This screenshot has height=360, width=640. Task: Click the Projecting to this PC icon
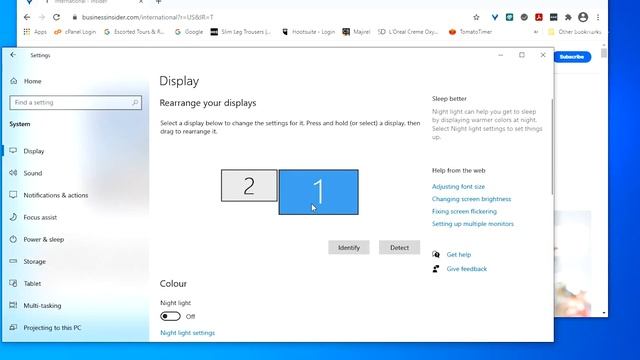coord(13,327)
